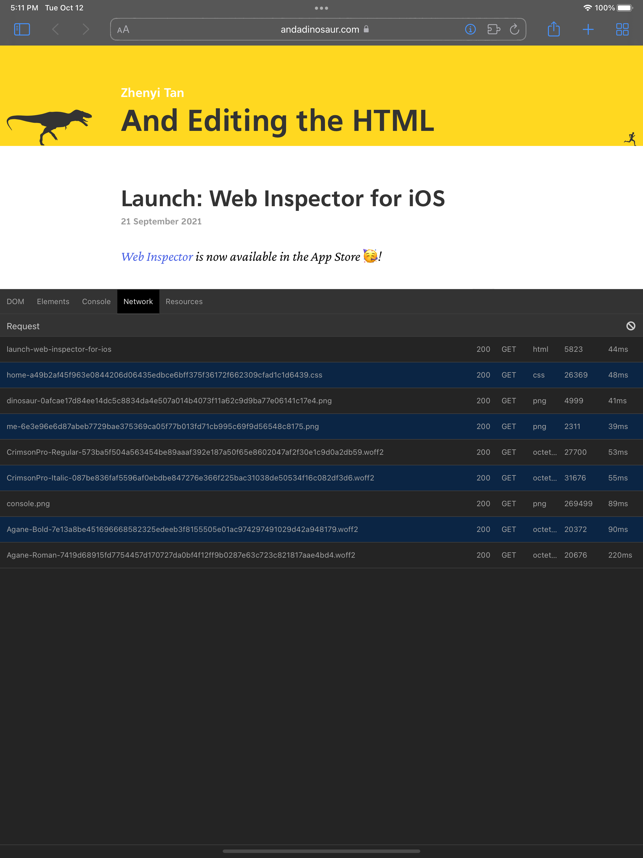Switch to the Resources tab

(184, 302)
